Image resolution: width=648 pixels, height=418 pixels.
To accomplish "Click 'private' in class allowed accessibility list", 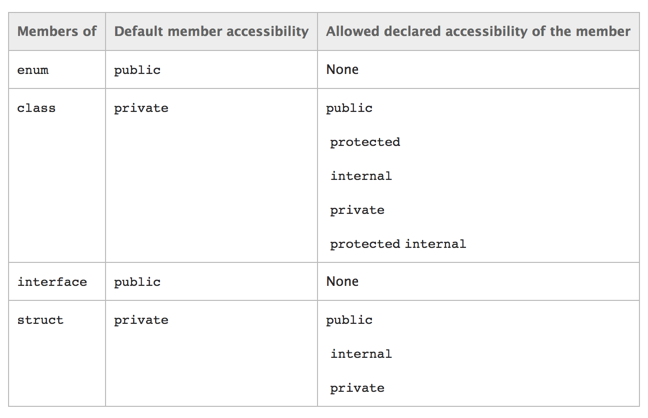I will pos(357,210).
